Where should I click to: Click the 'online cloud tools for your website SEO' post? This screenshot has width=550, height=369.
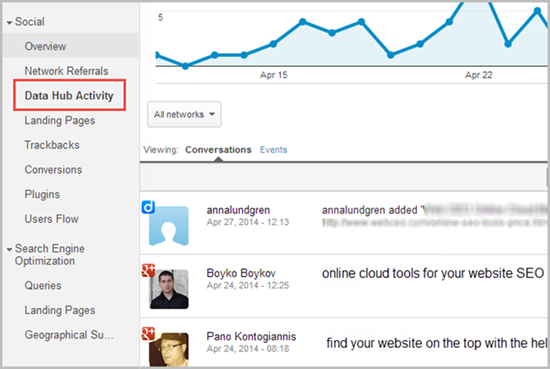tap(433, 273)
